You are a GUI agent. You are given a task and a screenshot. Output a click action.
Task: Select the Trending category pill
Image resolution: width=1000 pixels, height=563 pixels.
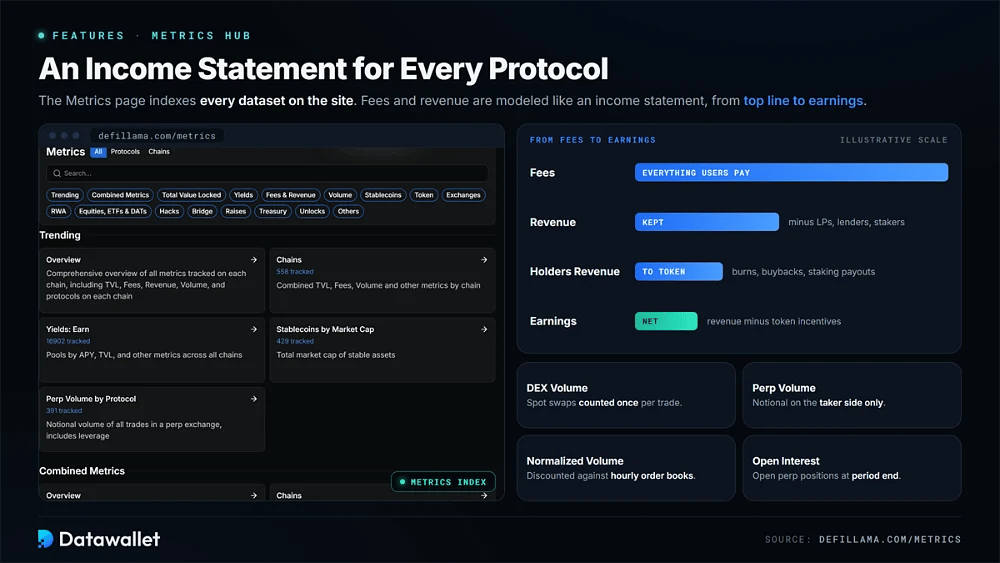(x=65, y=195)
